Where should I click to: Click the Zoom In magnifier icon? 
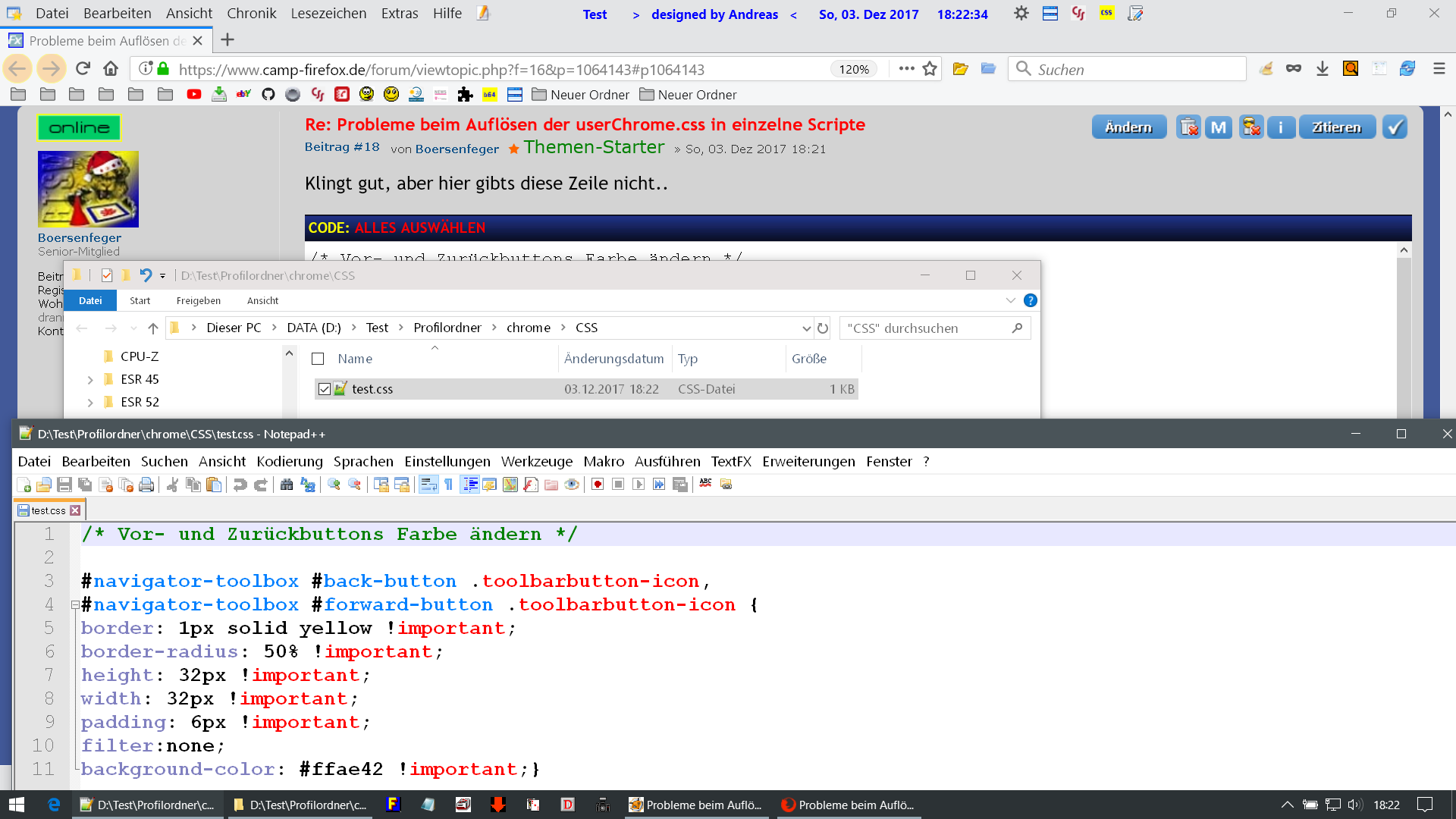click(x=334, y=485)
